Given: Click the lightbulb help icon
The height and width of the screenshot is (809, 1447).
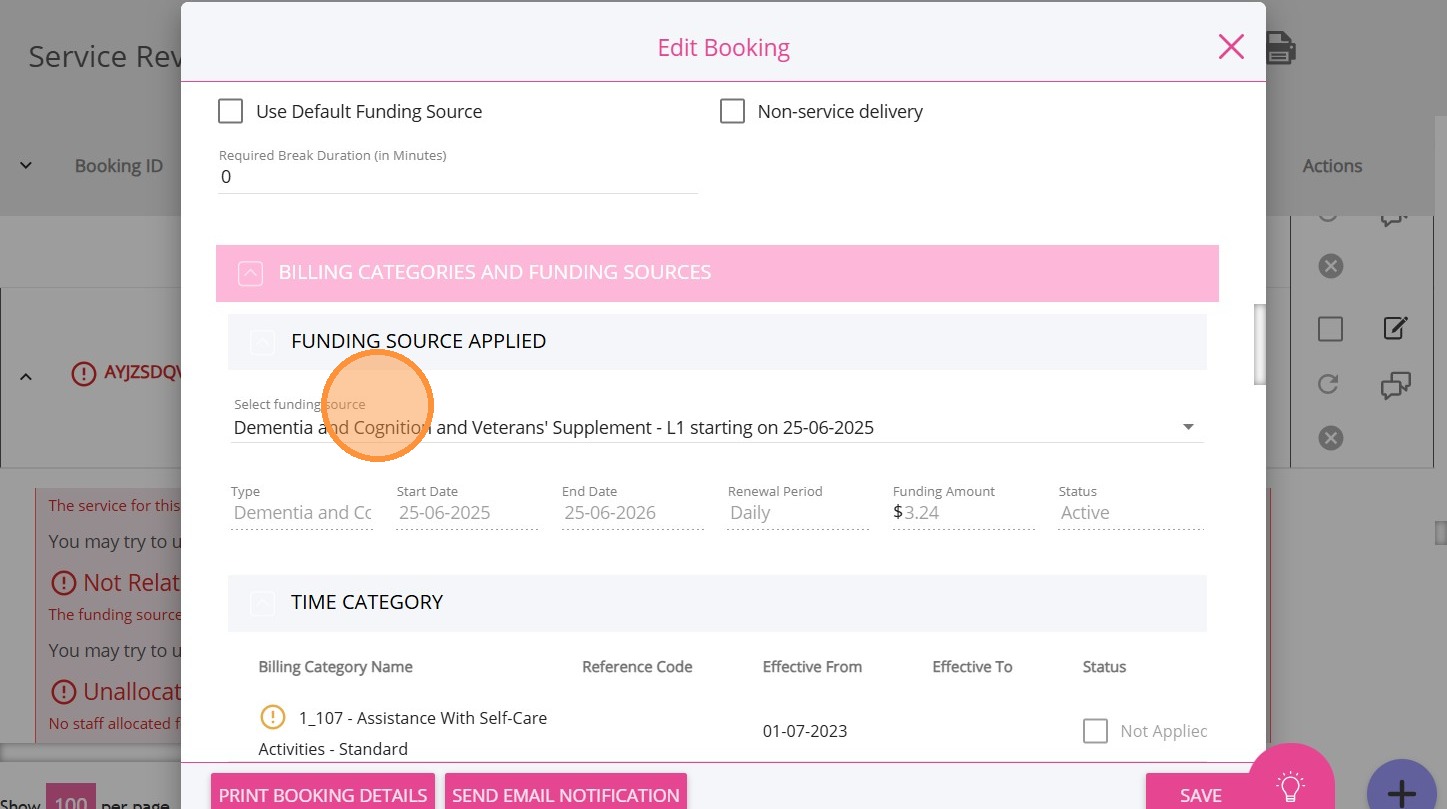Looking at the screenshot, I should tap(1291, 787).
